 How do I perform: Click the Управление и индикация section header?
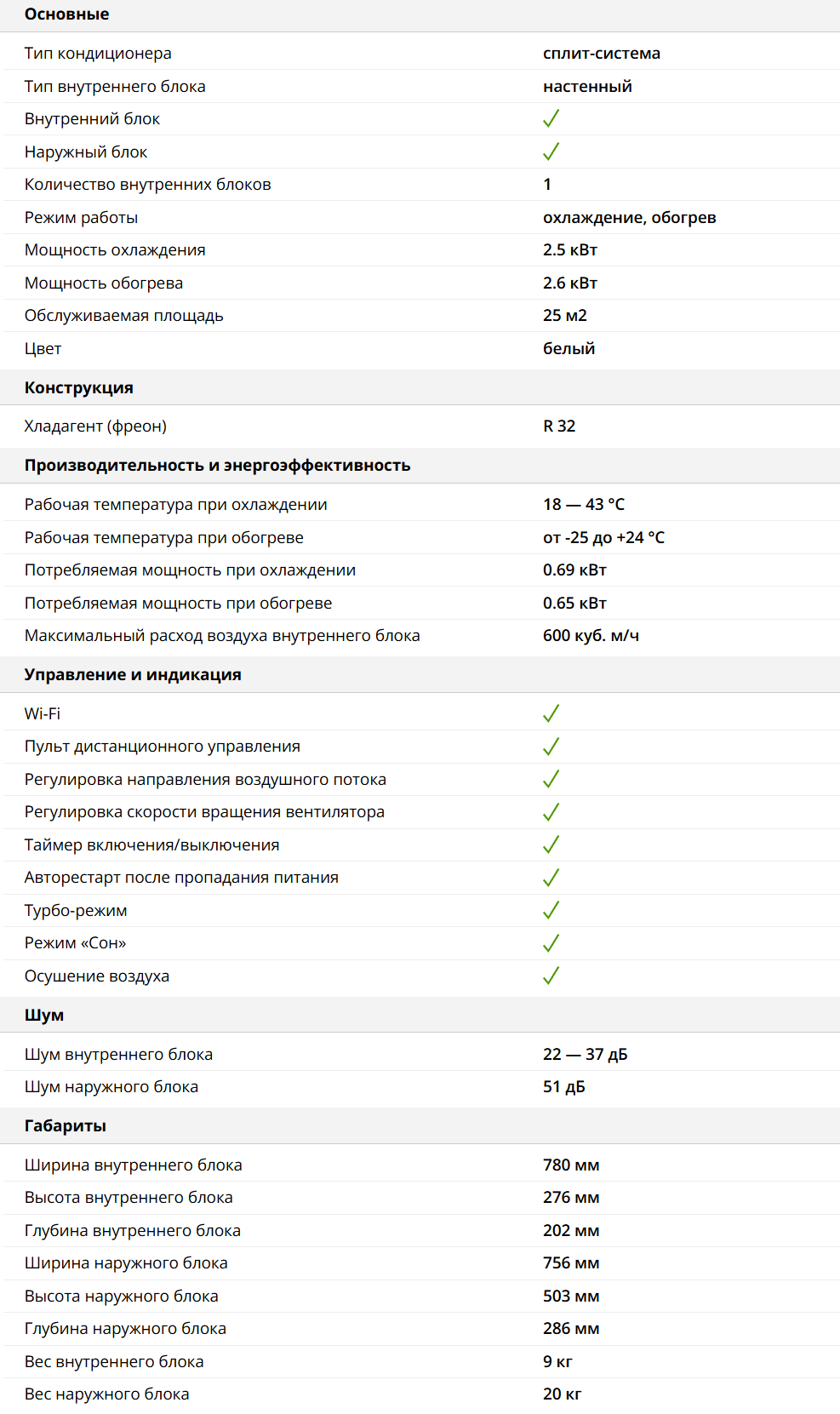[x=133, y=675]
